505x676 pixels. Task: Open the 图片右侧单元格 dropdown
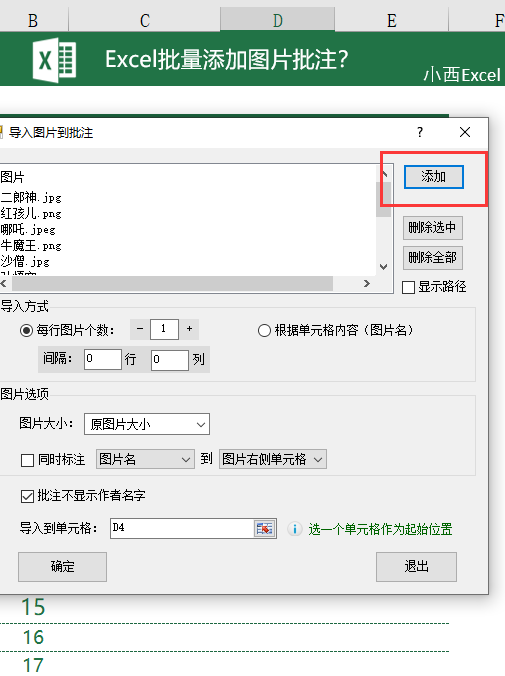coord(273,460)
